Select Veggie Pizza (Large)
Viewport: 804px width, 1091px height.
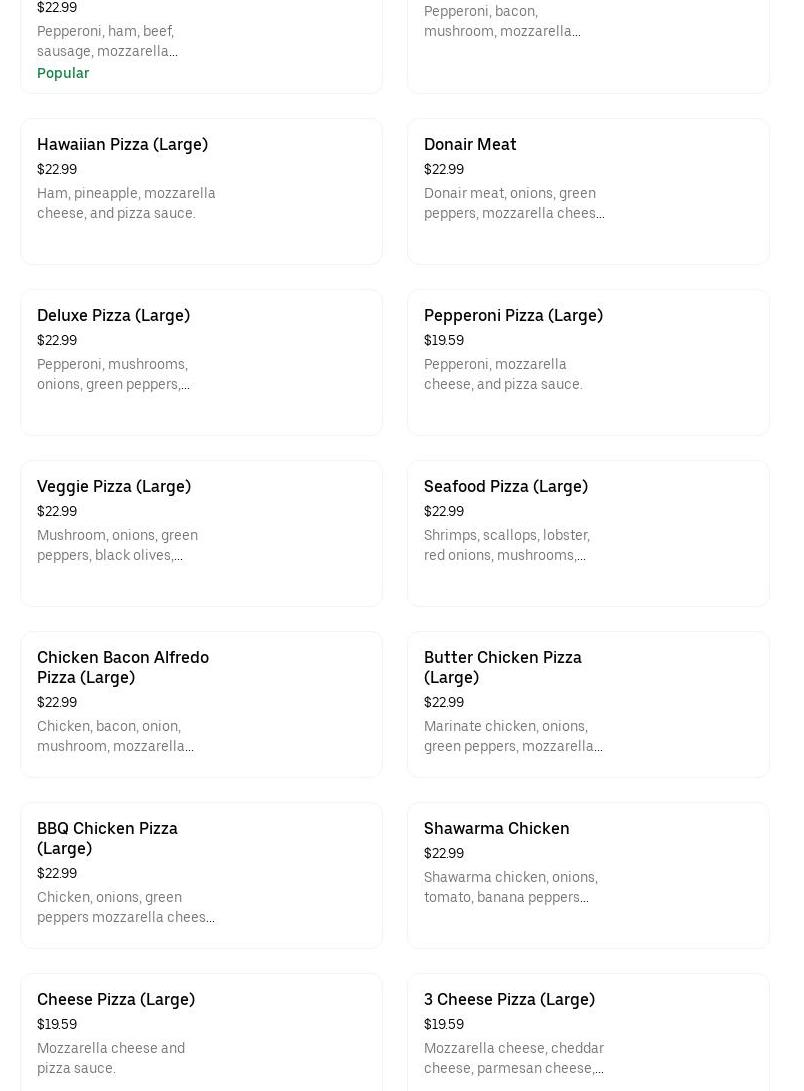(x=114, y=486)
